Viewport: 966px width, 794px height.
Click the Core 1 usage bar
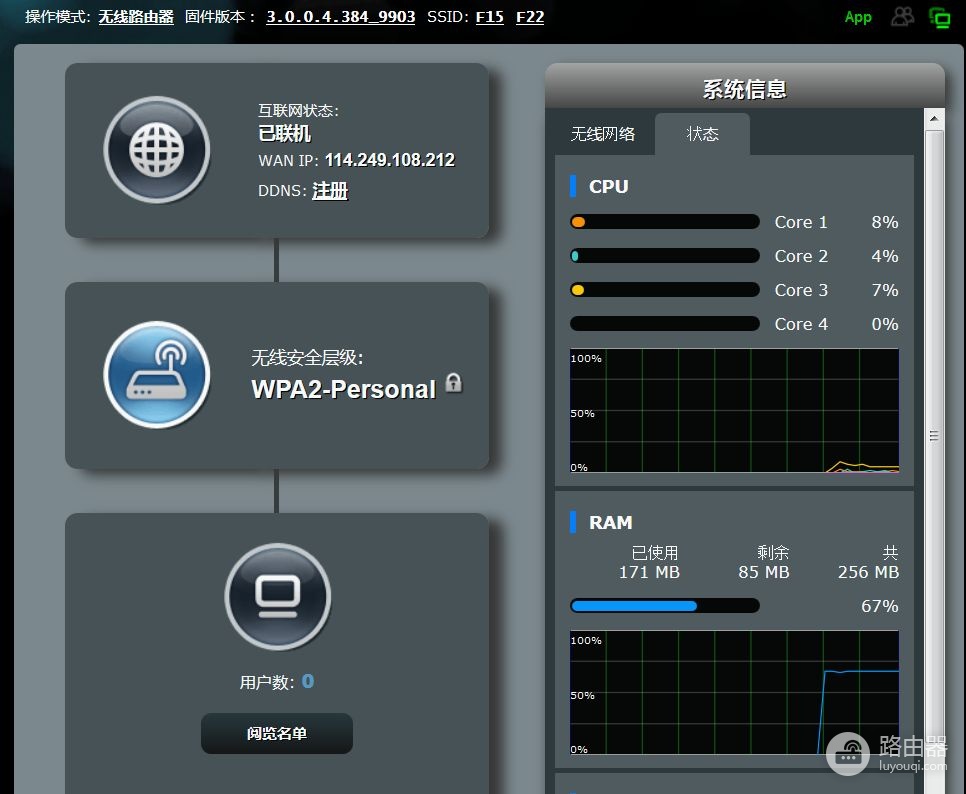(x=665, y=222)
